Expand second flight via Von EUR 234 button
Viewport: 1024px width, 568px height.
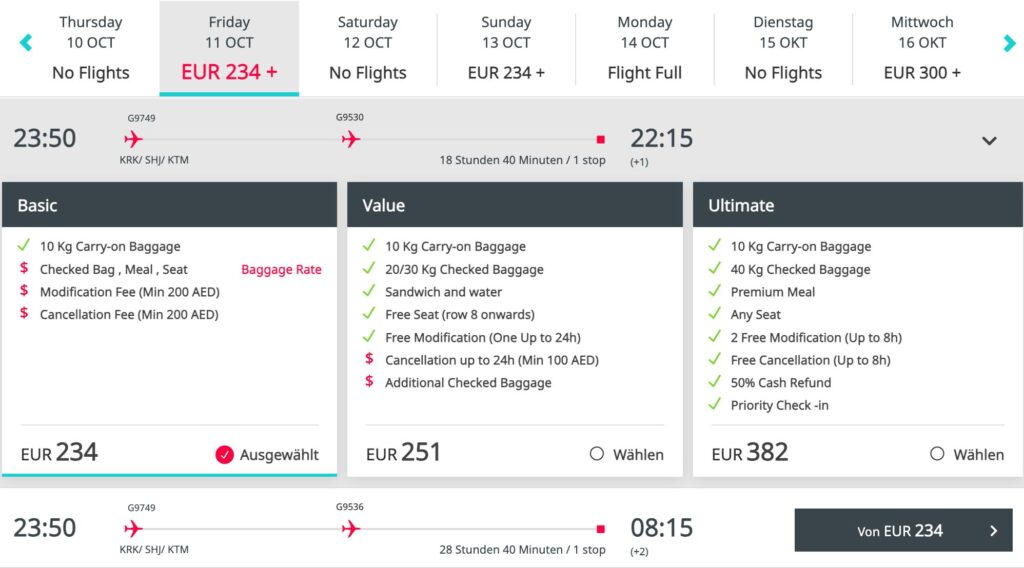click(903, 530)
